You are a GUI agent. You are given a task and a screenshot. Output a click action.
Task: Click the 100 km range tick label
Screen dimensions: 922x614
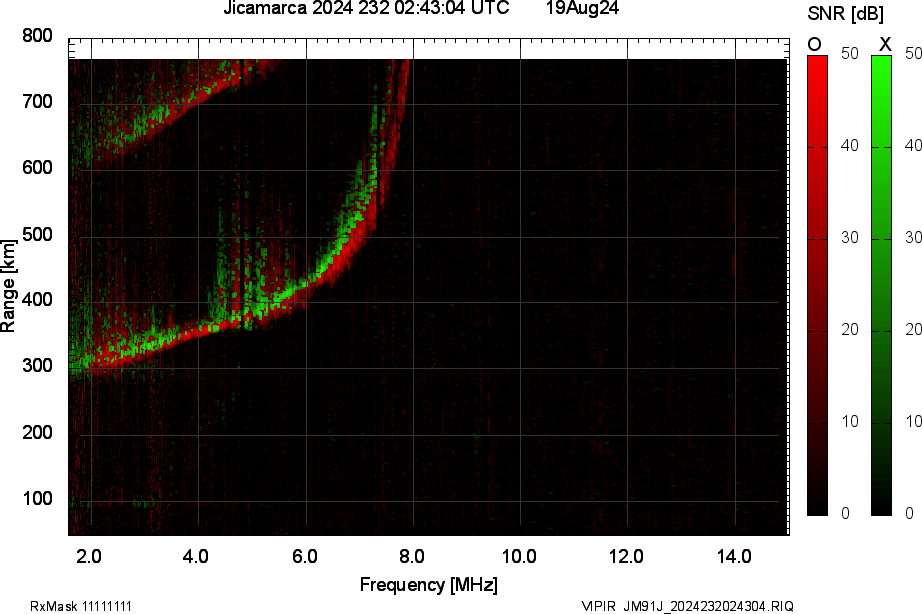(37, 499)
